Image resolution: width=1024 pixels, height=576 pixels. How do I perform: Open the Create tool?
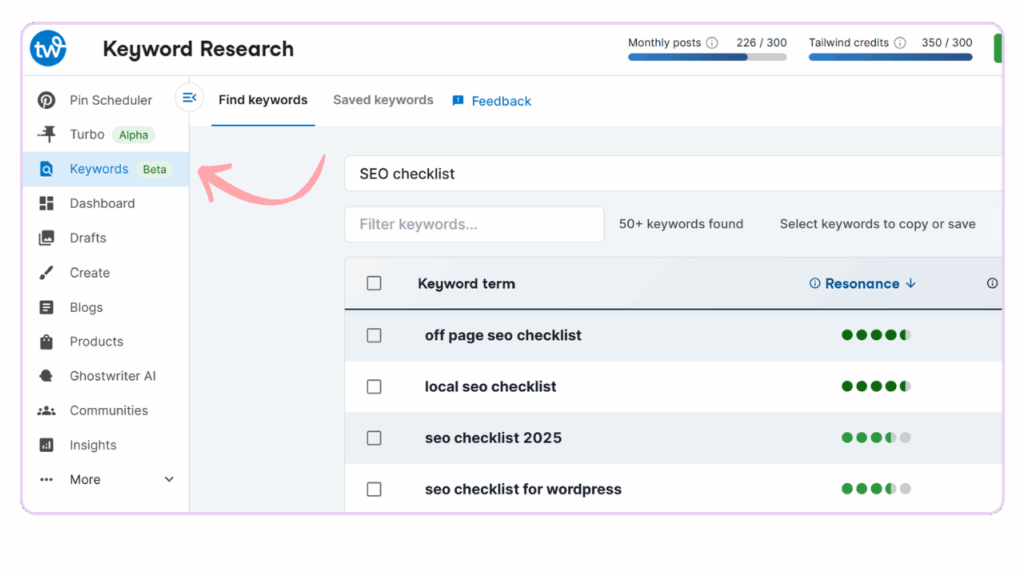[x=89, y=272]
